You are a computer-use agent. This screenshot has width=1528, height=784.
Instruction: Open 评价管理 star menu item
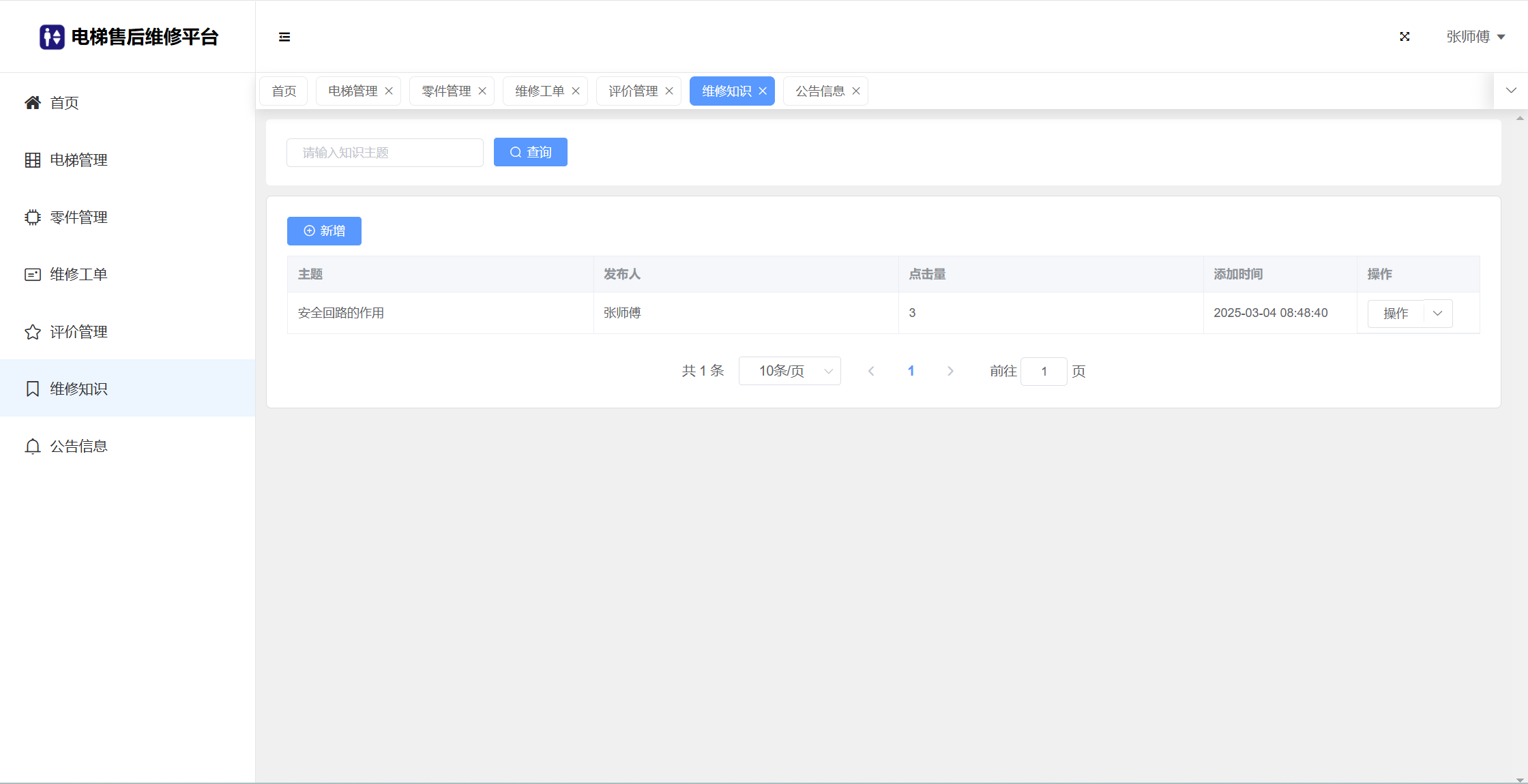(x=78, y=332)
